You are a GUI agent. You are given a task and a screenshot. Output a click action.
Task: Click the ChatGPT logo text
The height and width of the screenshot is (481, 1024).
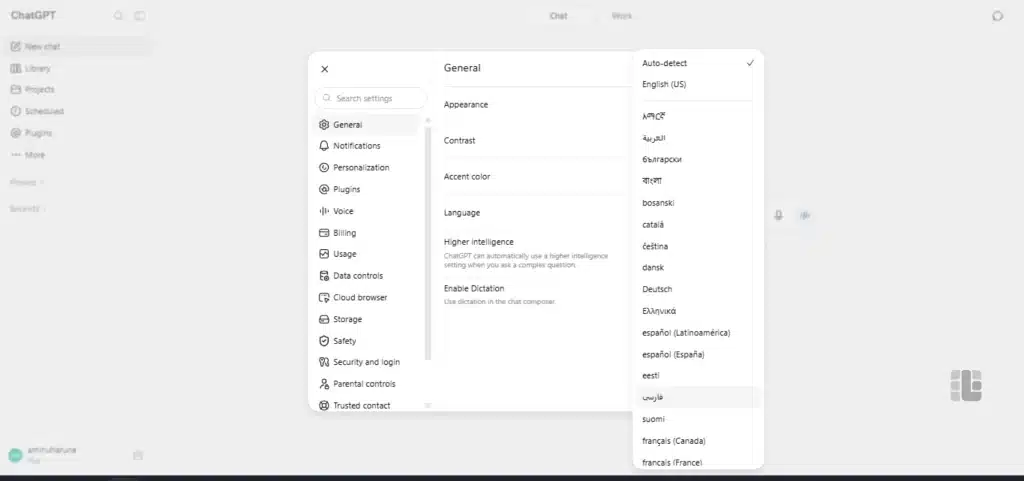(33, 16)
